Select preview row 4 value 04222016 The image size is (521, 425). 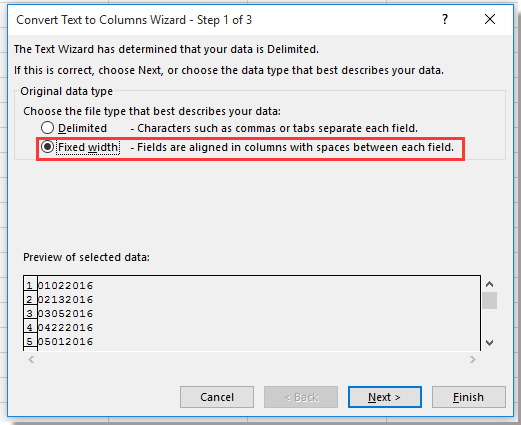point(65,327)
